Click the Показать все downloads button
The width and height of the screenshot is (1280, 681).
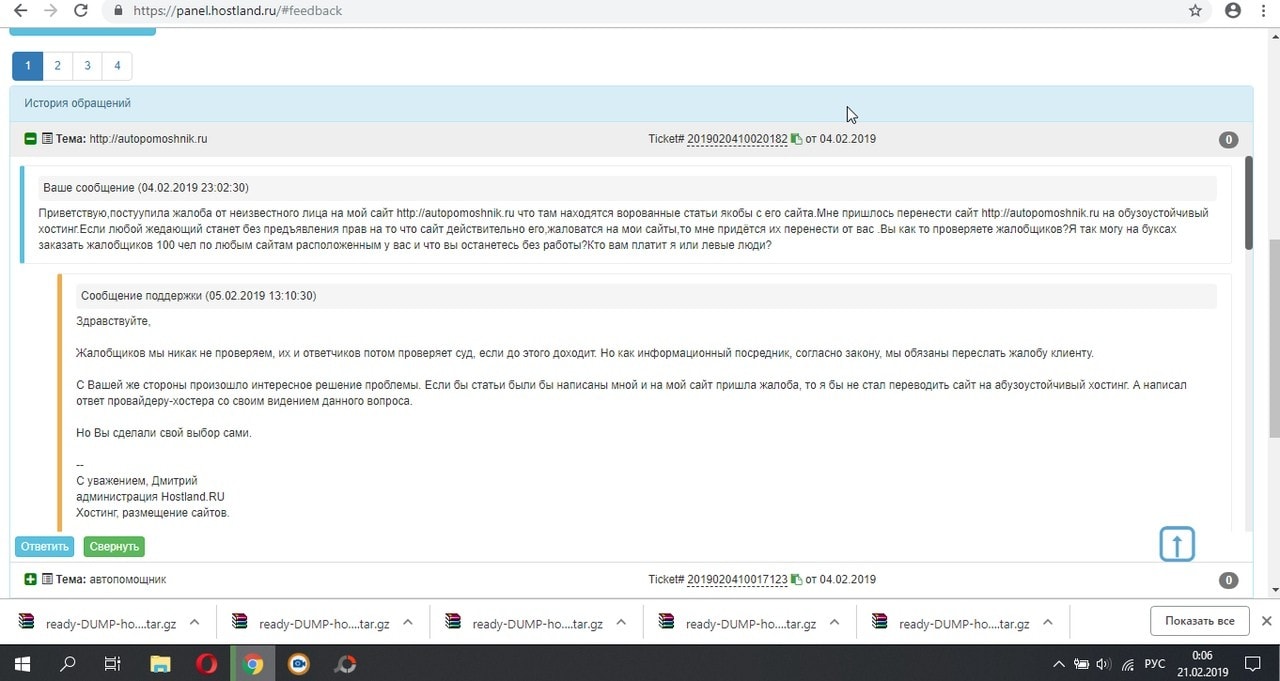coord(1200,621)
